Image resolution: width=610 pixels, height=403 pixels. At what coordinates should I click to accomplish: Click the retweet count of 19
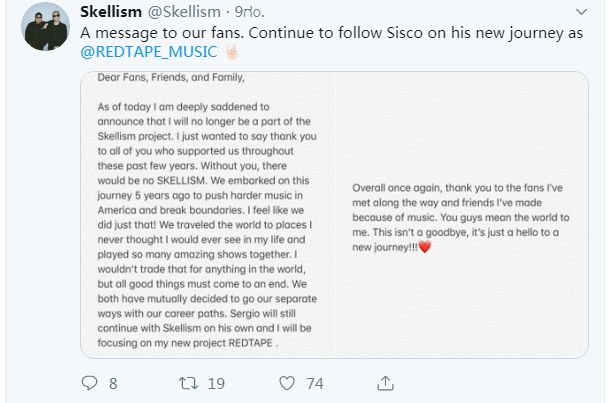(215, 381)
